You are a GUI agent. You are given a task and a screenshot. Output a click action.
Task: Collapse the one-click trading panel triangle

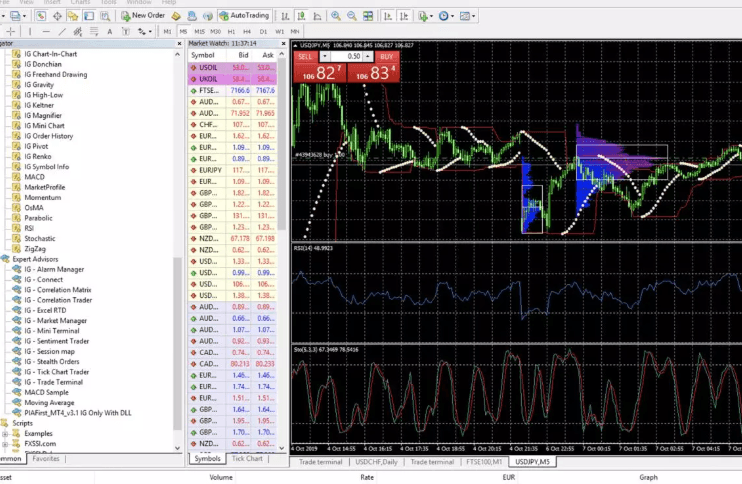coord(295,45)
